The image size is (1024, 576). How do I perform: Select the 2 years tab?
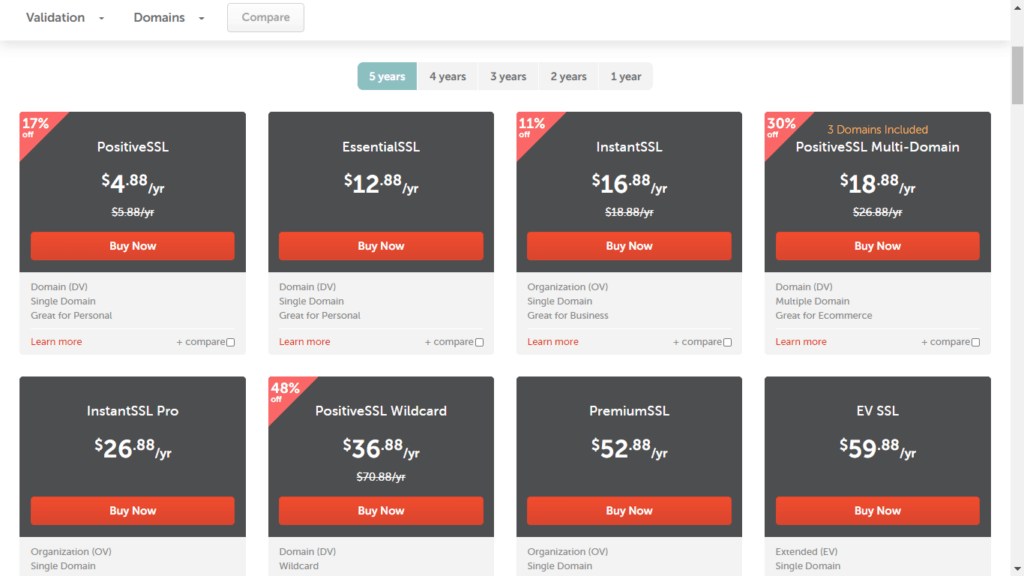(x=568, y=77)
